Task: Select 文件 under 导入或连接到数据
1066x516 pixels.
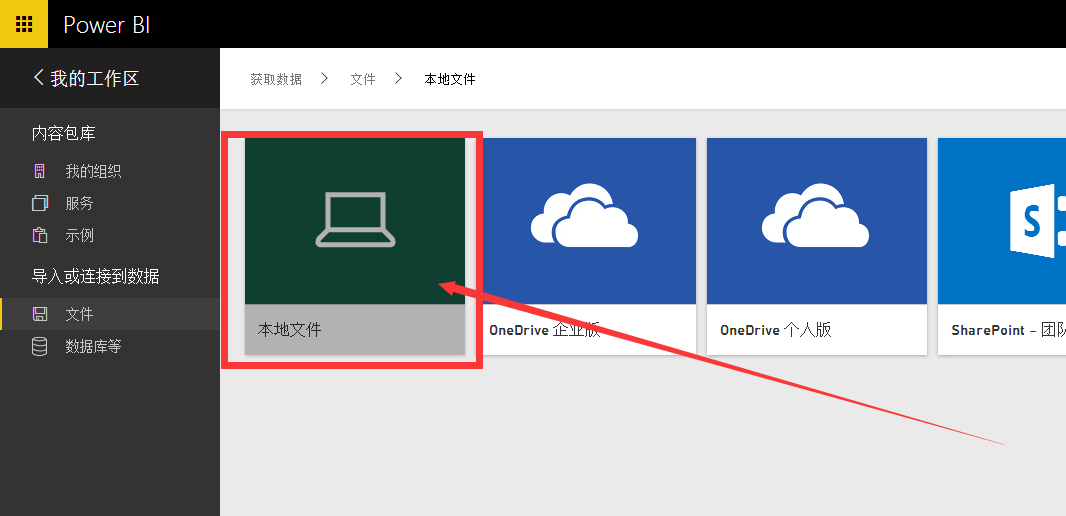Action: tap(80, 314)
